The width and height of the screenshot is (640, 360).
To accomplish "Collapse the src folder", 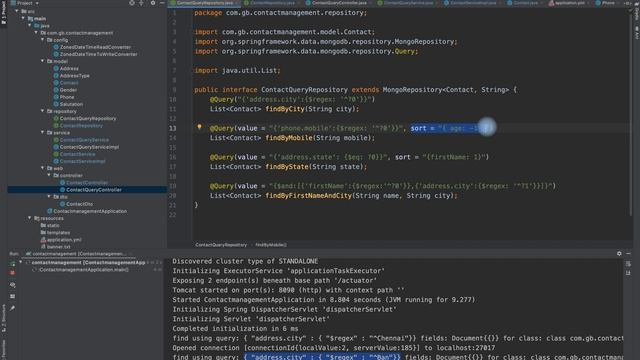I will click(17, 11).
